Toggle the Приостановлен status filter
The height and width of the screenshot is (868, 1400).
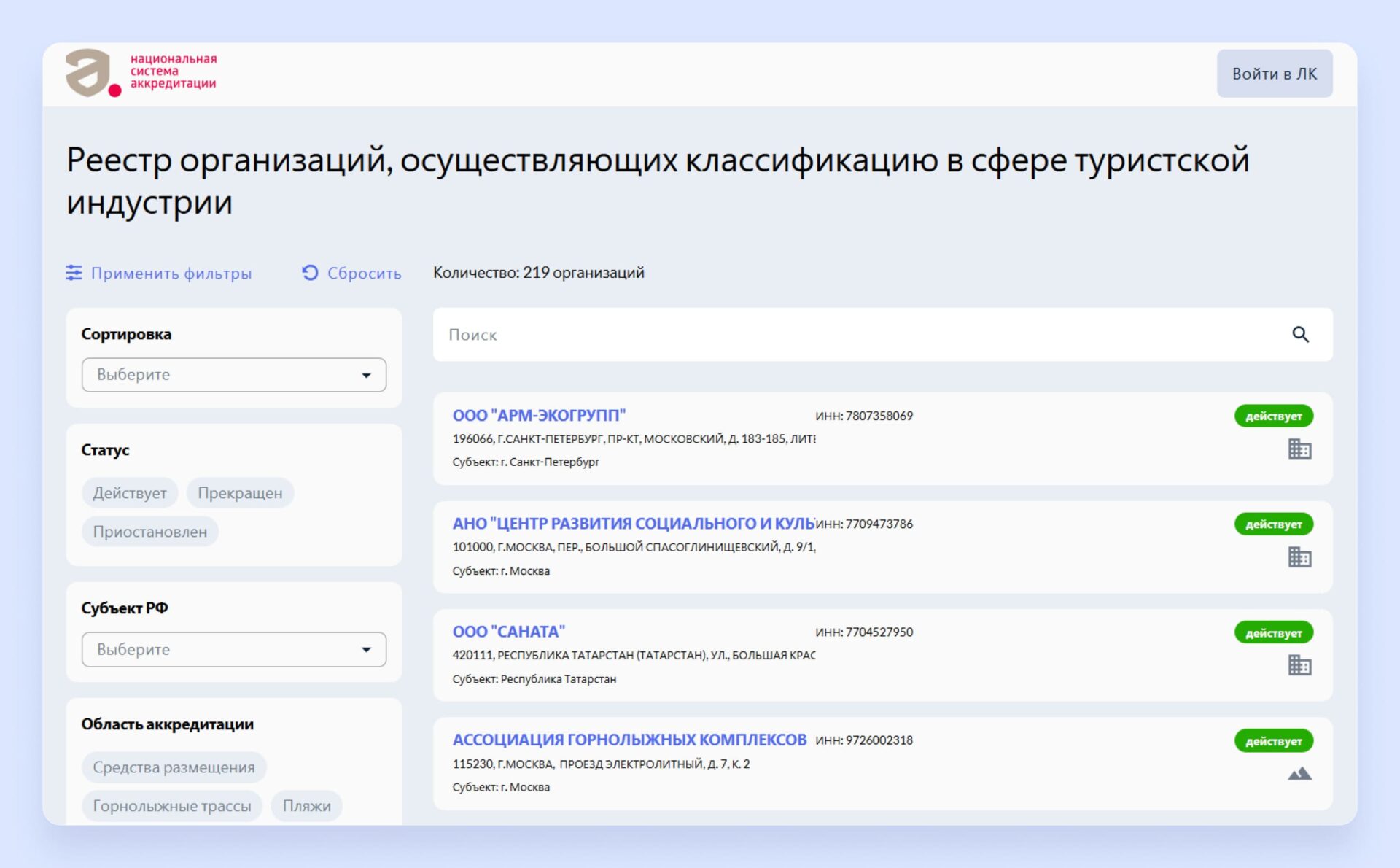point(149,532)
